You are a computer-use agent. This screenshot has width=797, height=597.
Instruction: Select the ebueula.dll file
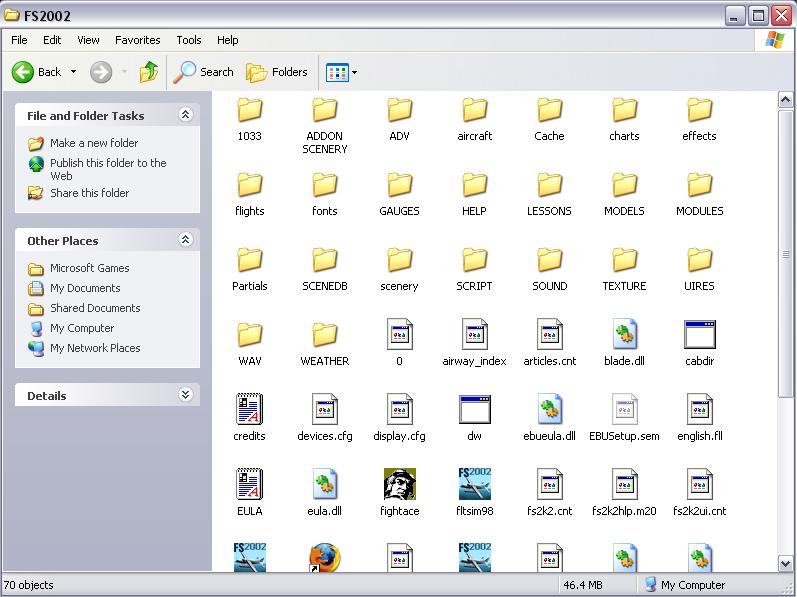pos(549,418)
